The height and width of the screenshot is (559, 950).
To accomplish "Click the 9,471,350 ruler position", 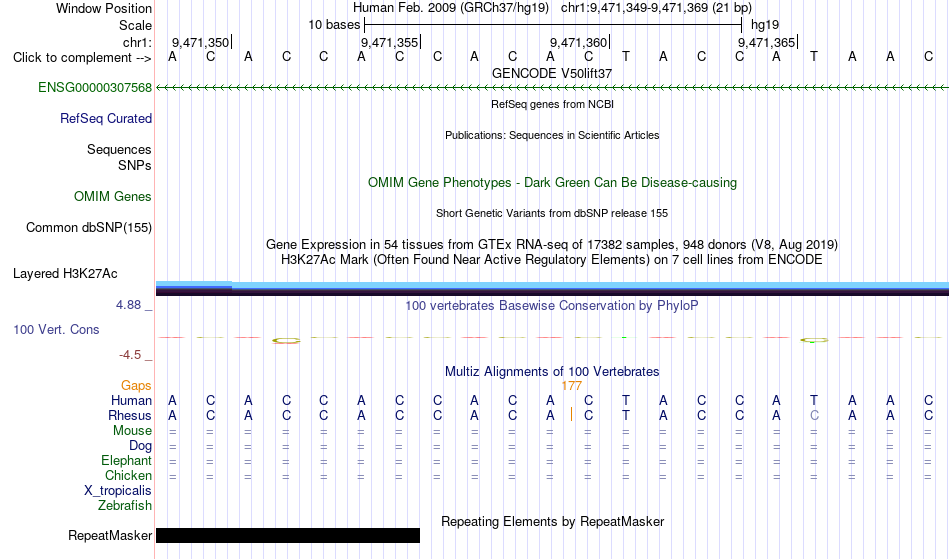I will (201, 42).
